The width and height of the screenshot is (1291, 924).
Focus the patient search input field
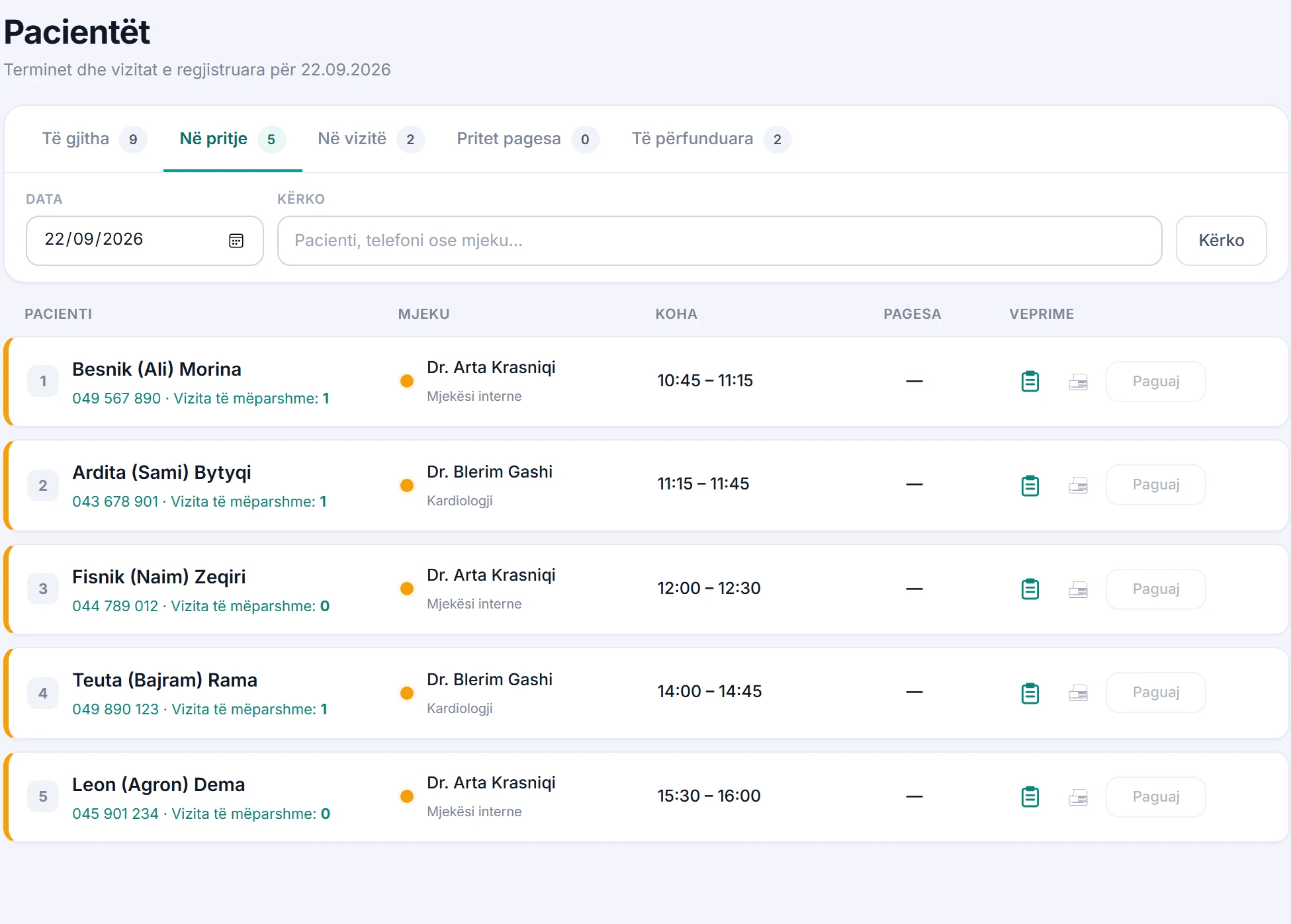click(720, 241)
